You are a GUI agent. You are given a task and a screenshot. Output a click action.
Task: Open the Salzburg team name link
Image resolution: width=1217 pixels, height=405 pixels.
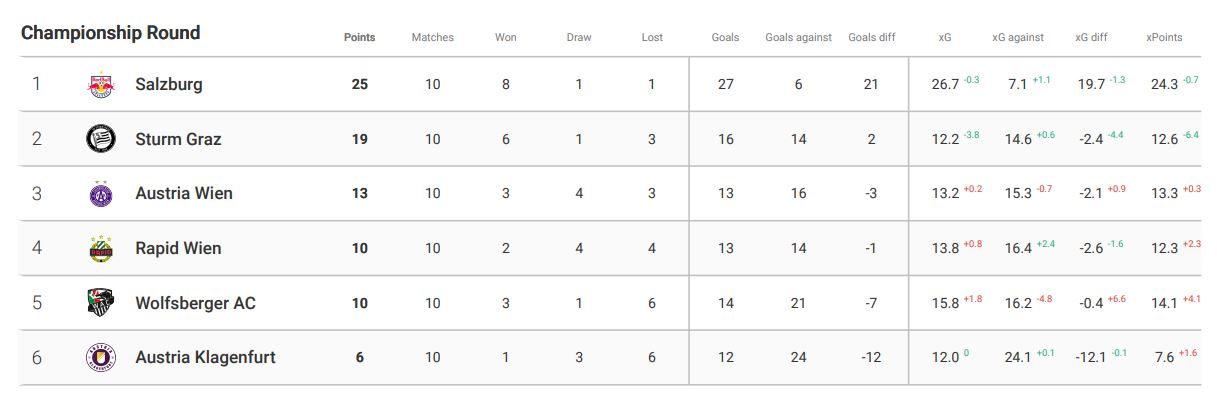click(x=169, y=85)
